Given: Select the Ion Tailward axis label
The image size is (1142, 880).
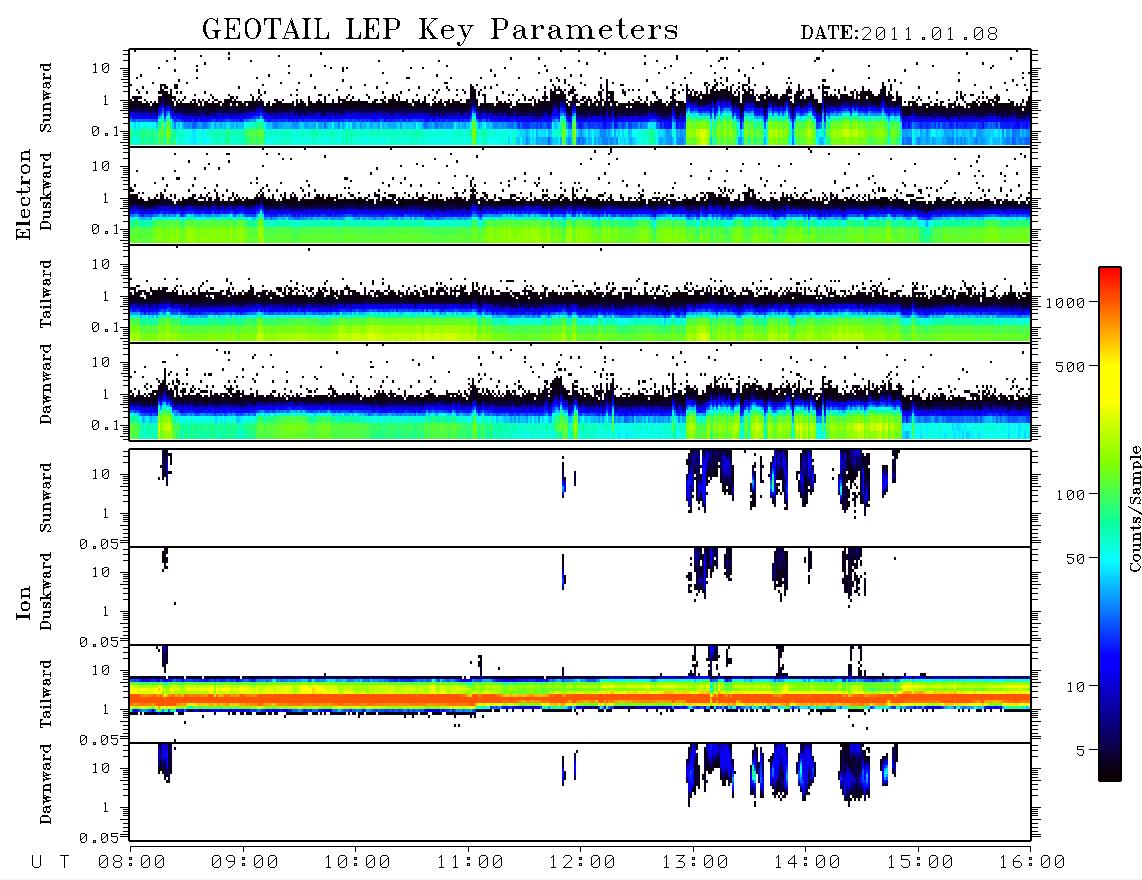Looking at the screenshot, I should pos(46,694).
